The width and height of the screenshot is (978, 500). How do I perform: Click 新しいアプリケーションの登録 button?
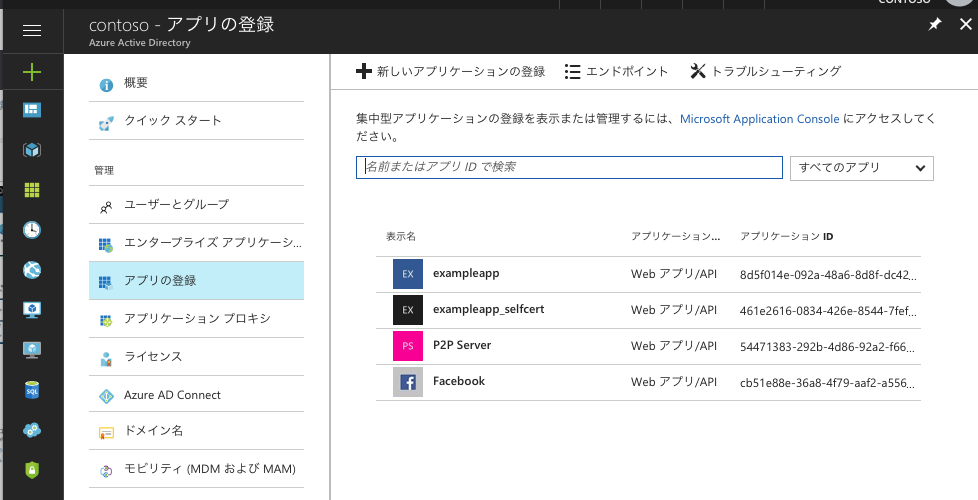[450, 71]
